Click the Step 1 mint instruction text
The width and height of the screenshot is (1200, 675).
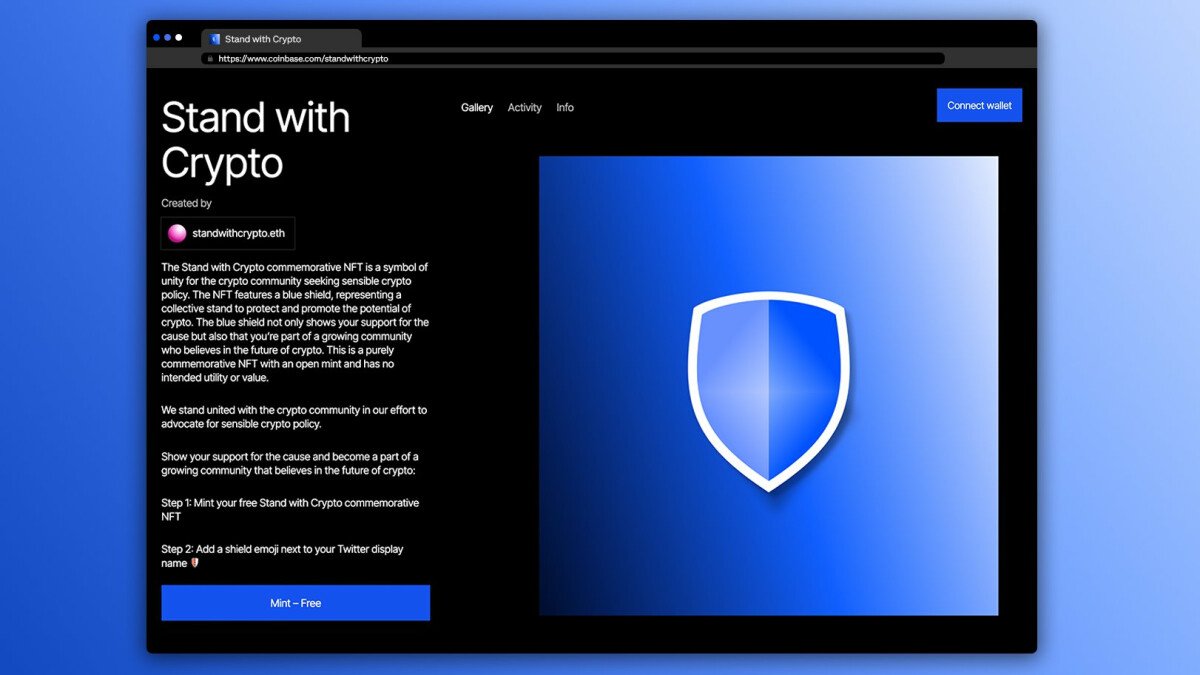click(290, 509)
